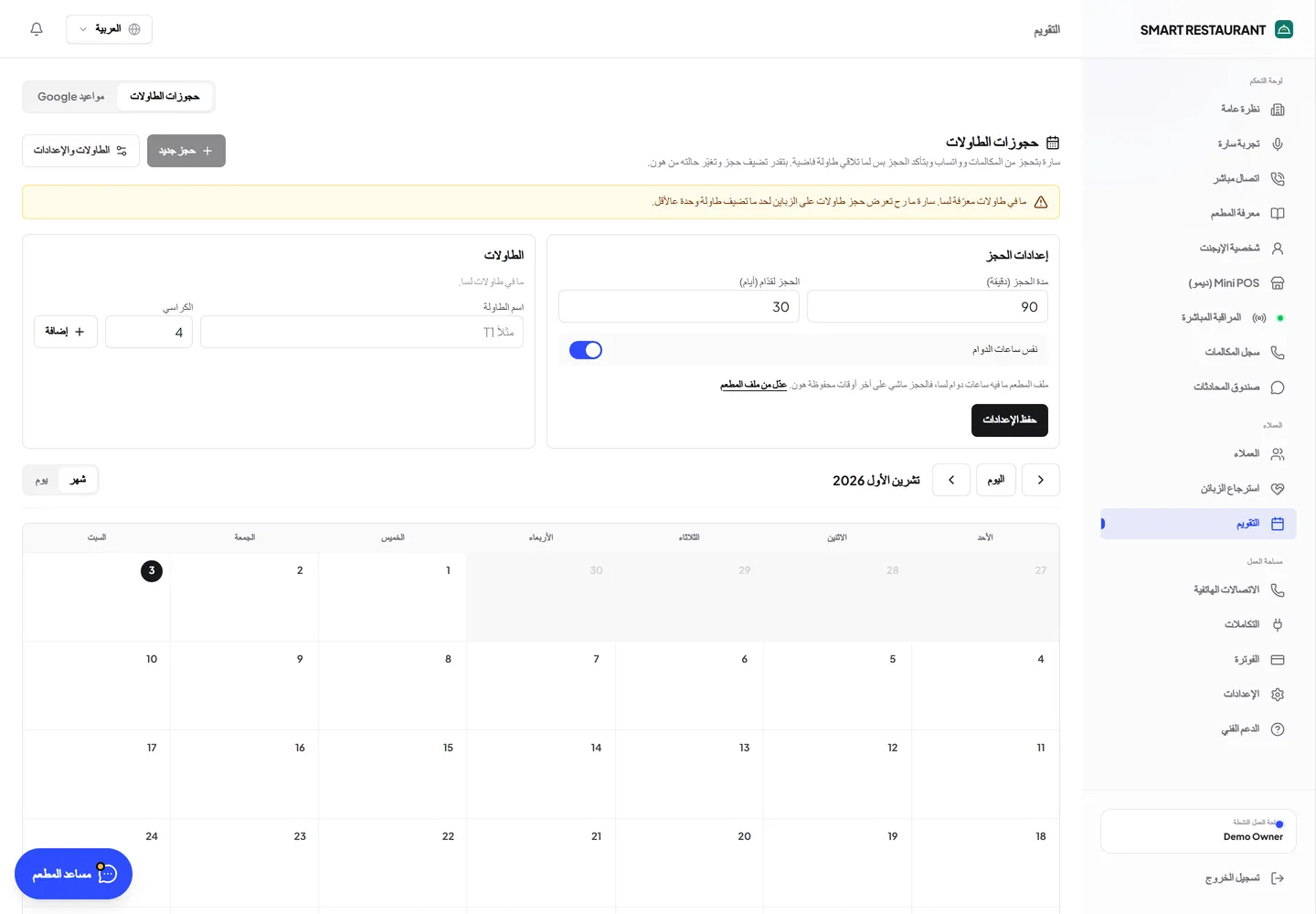Click the حجز جديد new booking button

tap(186, 151)
